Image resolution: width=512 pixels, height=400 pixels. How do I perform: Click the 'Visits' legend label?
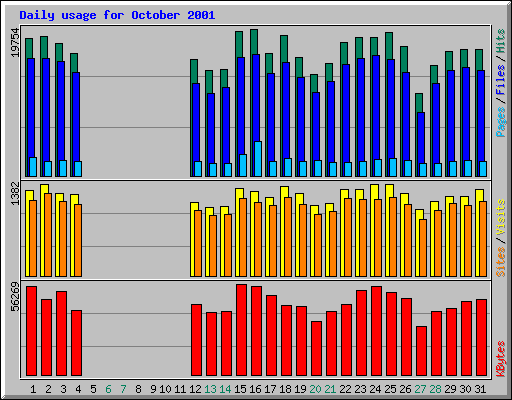(x=501, y=218)
